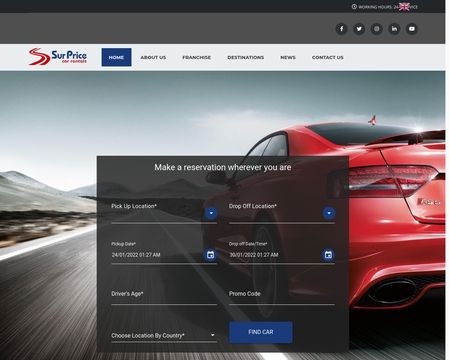Open the NEWS menu item
Viewport: 450px width, 360px height.
pyautogui.click(x=288, y=57)
